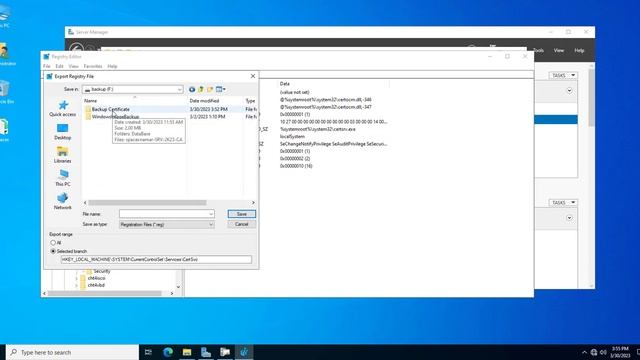Screen dimensions: 640x360
Task: Expand the cht4vbd key in registry tree
Action: coord(76,286)
